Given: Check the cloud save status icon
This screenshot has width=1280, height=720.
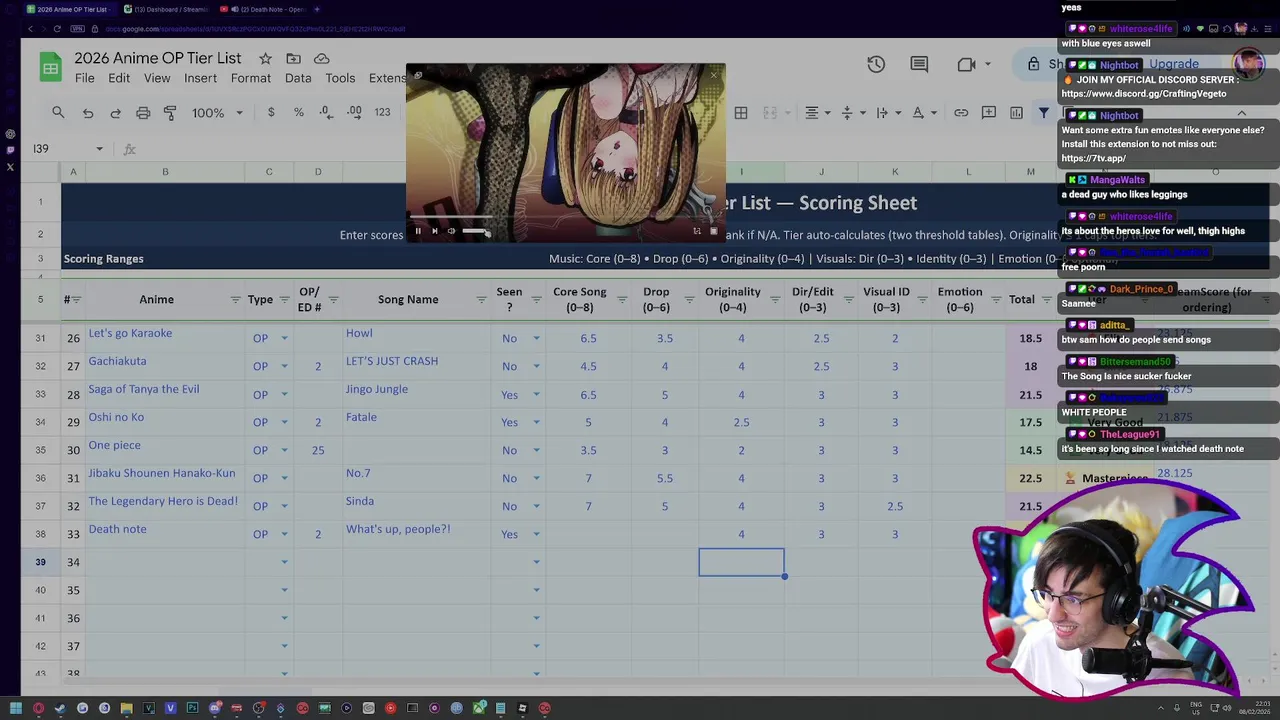Looking at the screenshot, I should coord(322,59).
